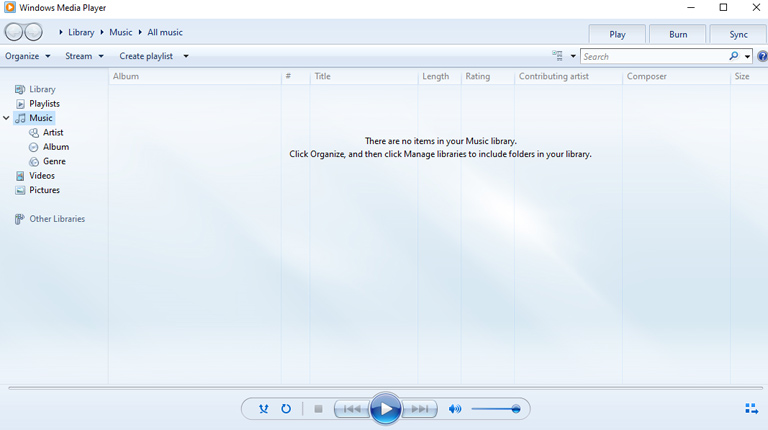The width and height of the screenshot is (768, 430).
Task: Open the breadcrumb arrow before Library
Action: click(x=61, y=32)
